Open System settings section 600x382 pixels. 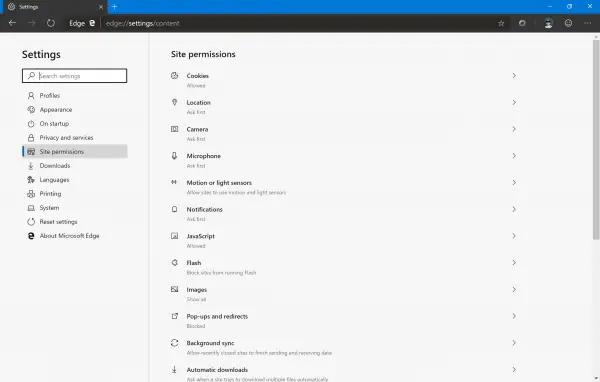tap(75, 207)
